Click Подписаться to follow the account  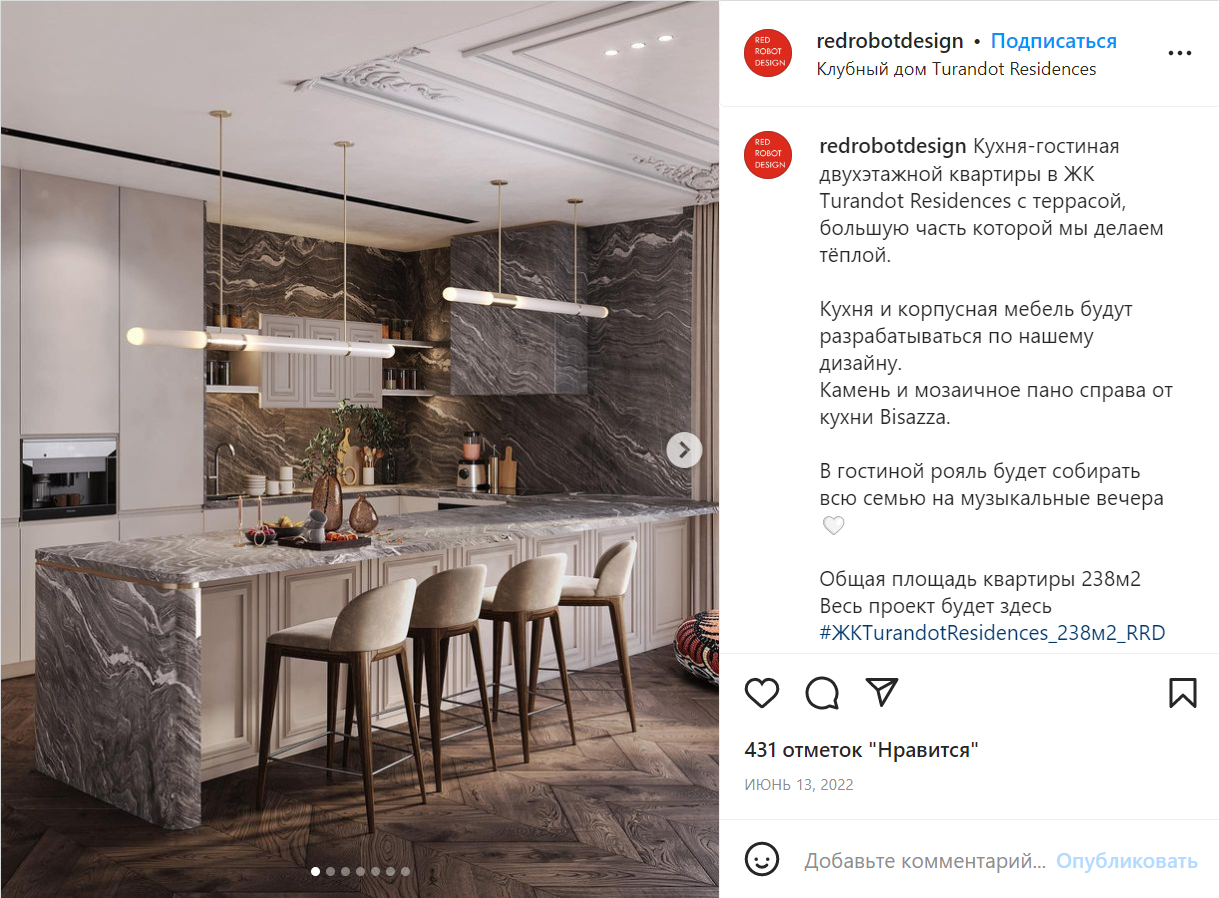pyautogui.click(x=1054, y=41)
